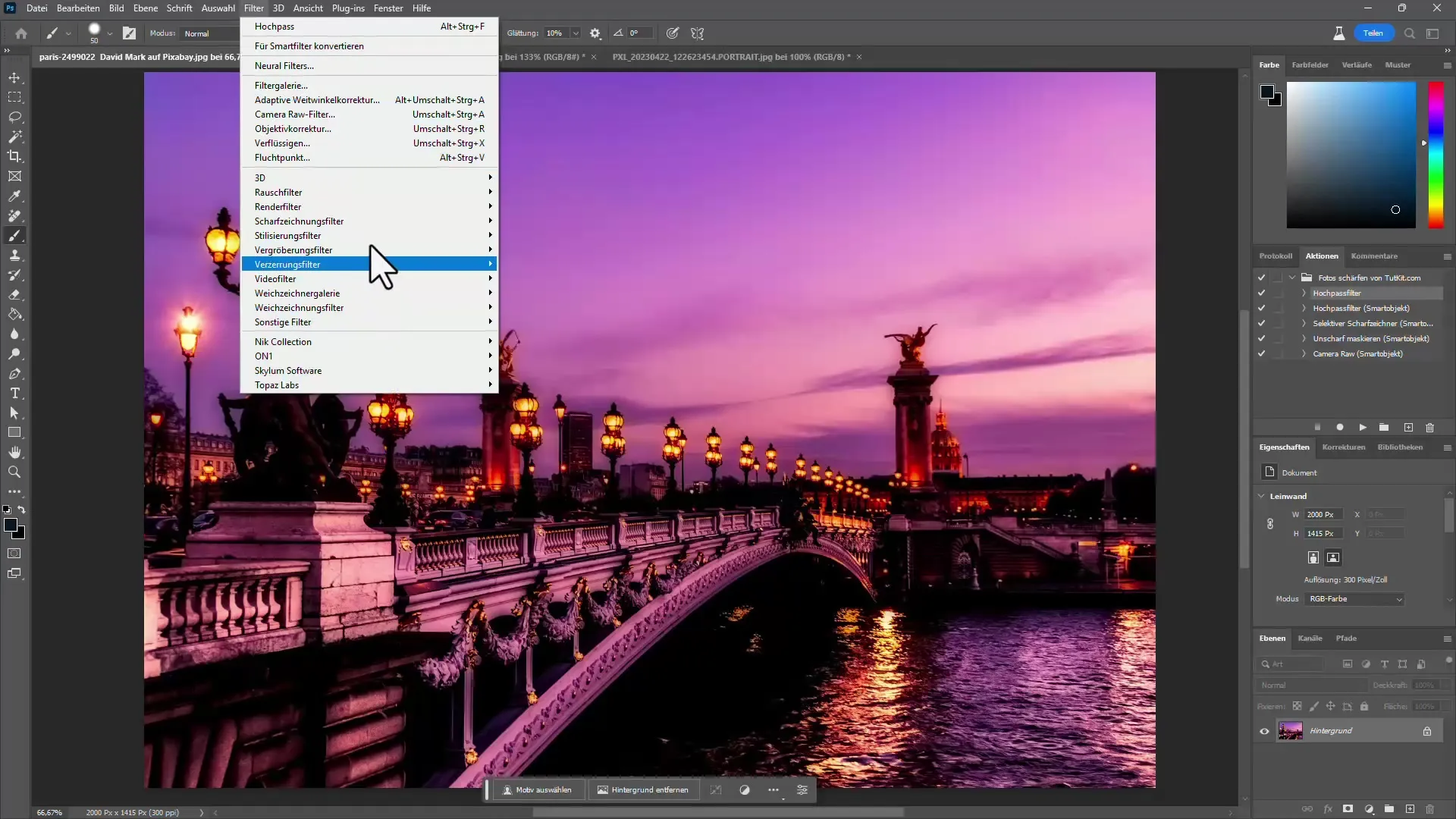Open the brush preset picker arrow
Screen dimensions: 1456x819
pyautogui.click(x=110, y=33)
